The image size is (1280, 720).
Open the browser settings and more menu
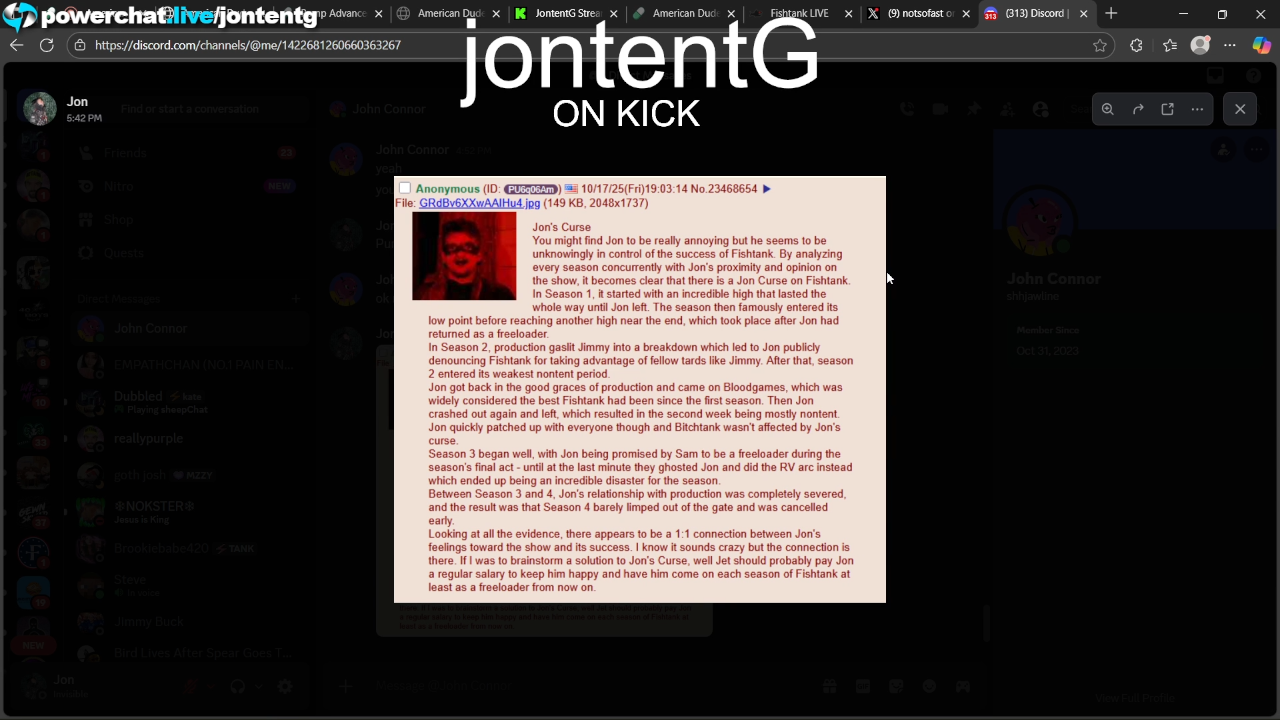coord(1230,45)
